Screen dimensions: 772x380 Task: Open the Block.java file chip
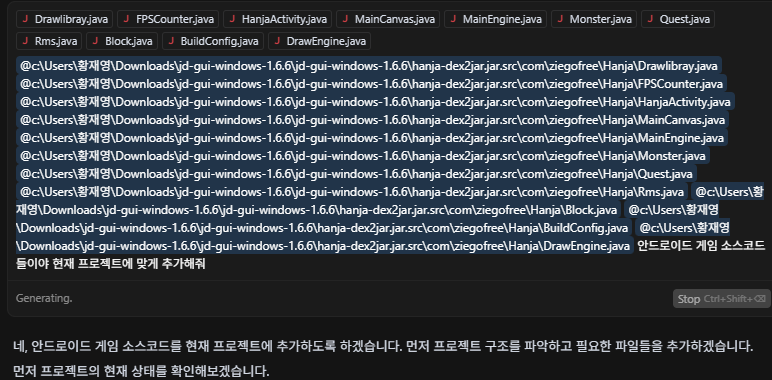(122, 41)
